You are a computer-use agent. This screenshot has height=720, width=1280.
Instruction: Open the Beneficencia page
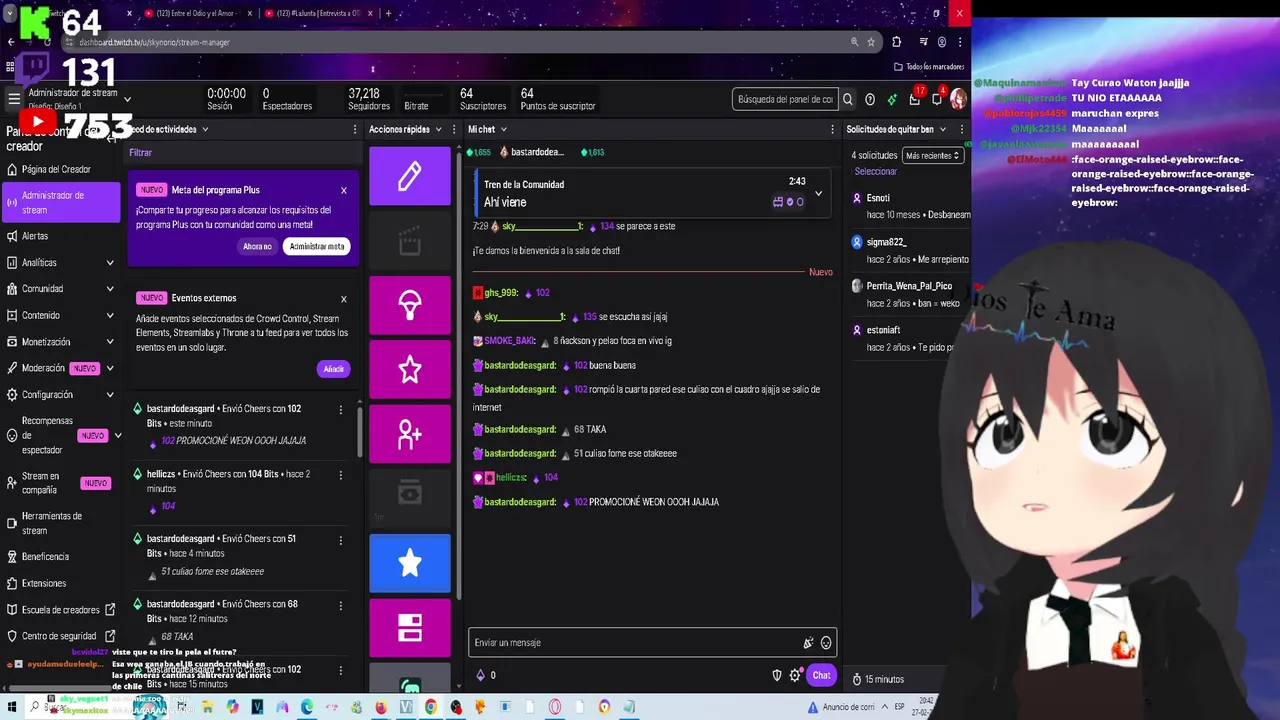[x=45, y=556]
